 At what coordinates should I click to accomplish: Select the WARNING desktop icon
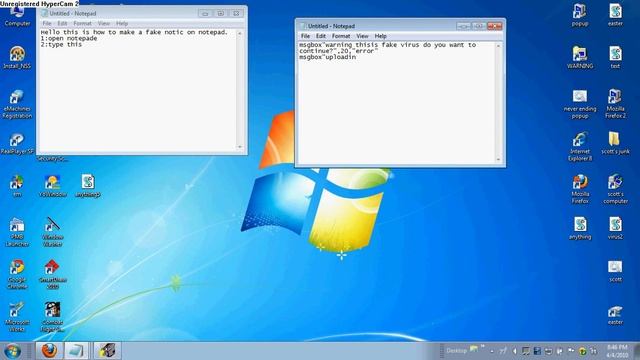click(580, 58)
